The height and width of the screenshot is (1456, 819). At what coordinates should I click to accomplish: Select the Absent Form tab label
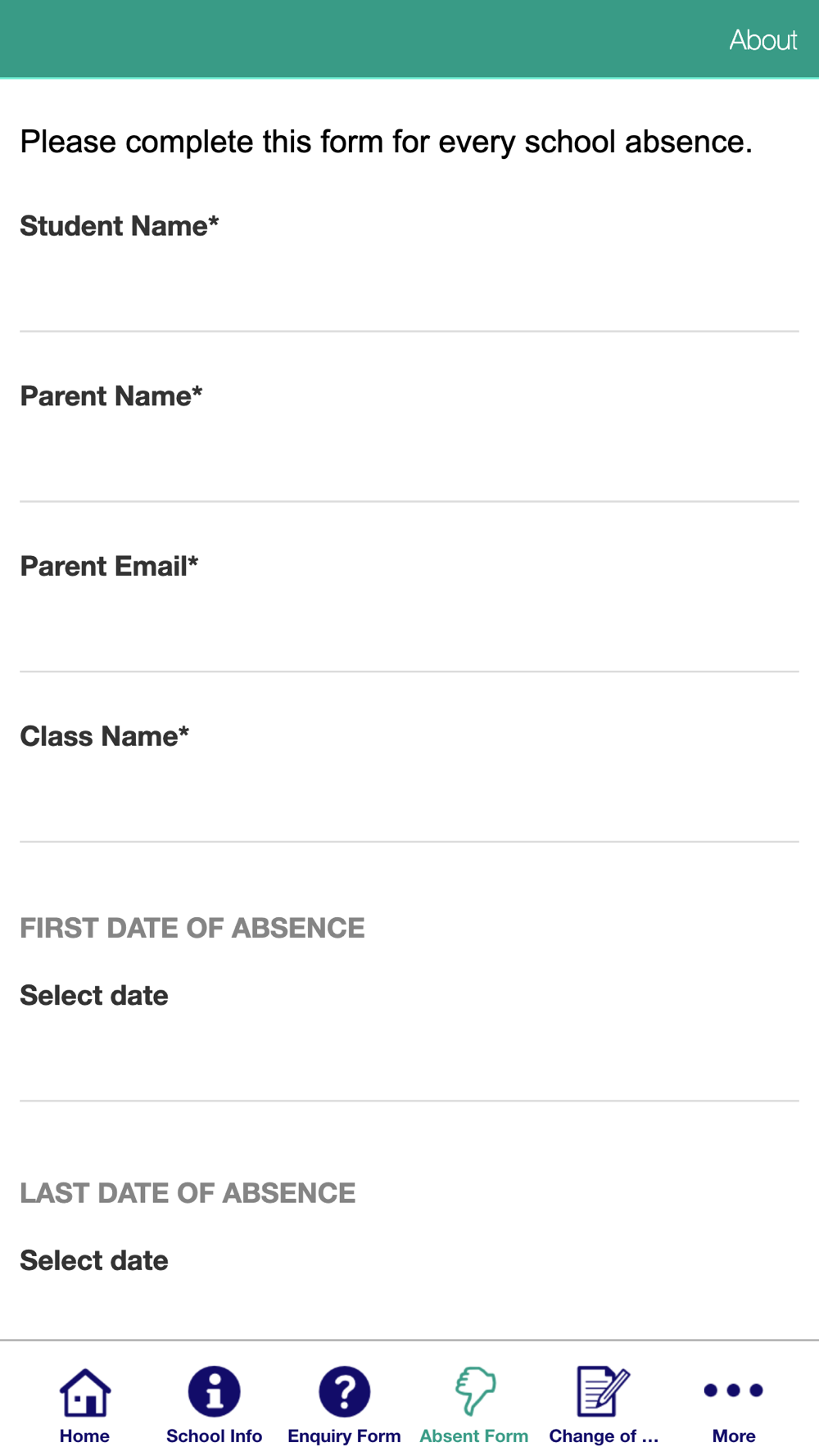click(474, 1436)
